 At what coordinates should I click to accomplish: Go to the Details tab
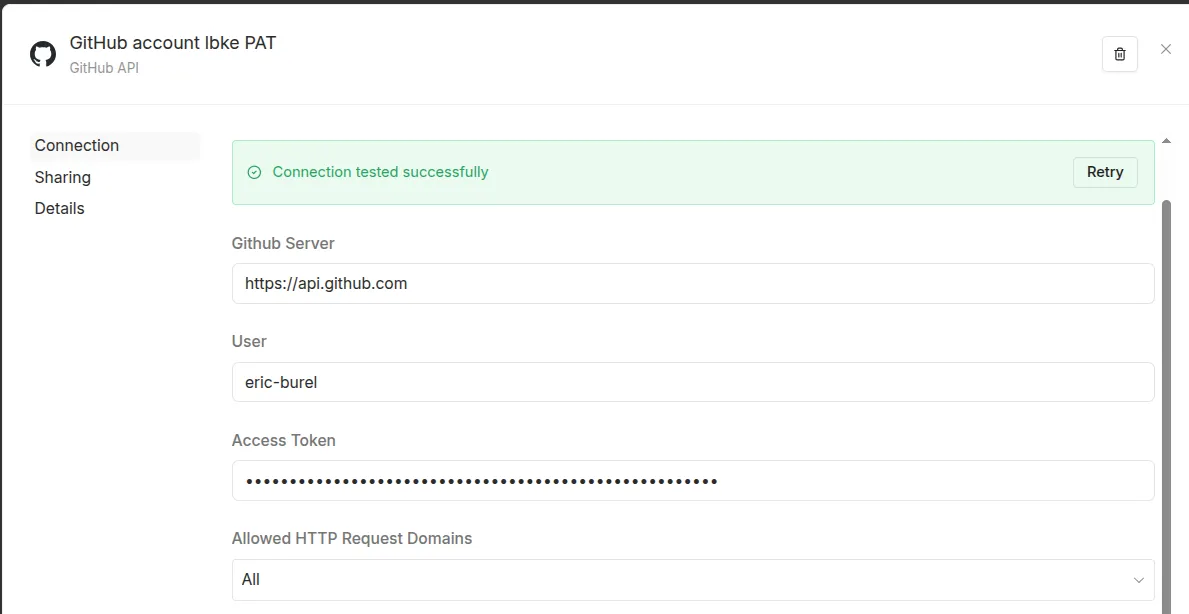[60, 208]
